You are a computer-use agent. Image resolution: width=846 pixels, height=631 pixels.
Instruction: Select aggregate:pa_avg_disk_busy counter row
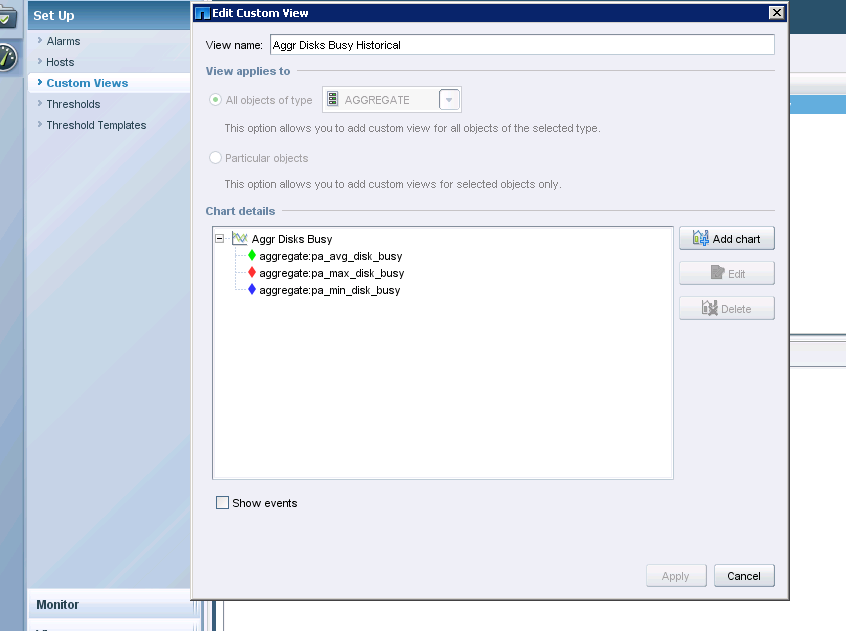click(x=331, y=256)
